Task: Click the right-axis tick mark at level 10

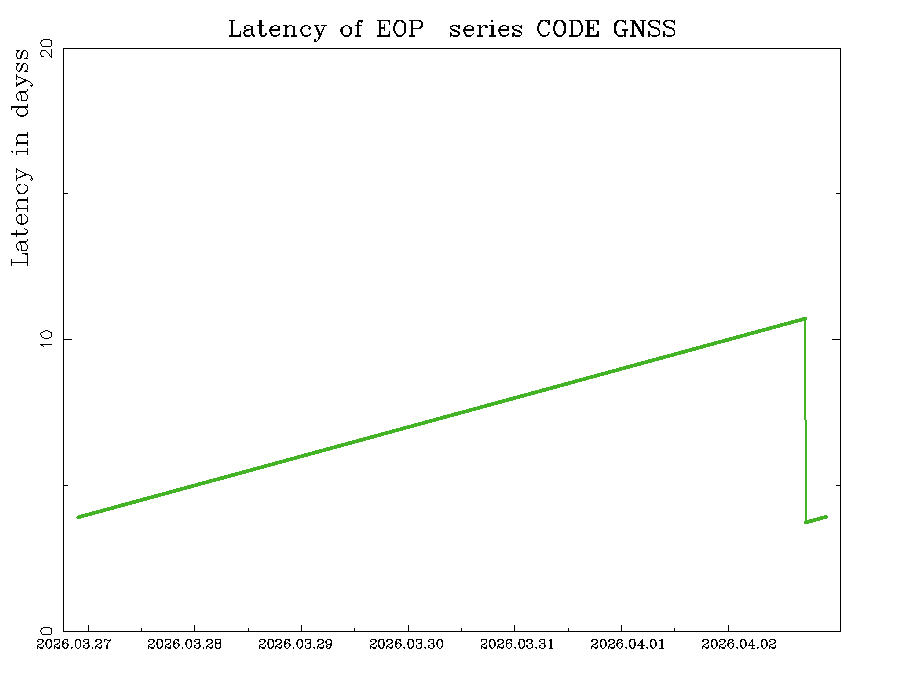Action: (x=836, y=339)
